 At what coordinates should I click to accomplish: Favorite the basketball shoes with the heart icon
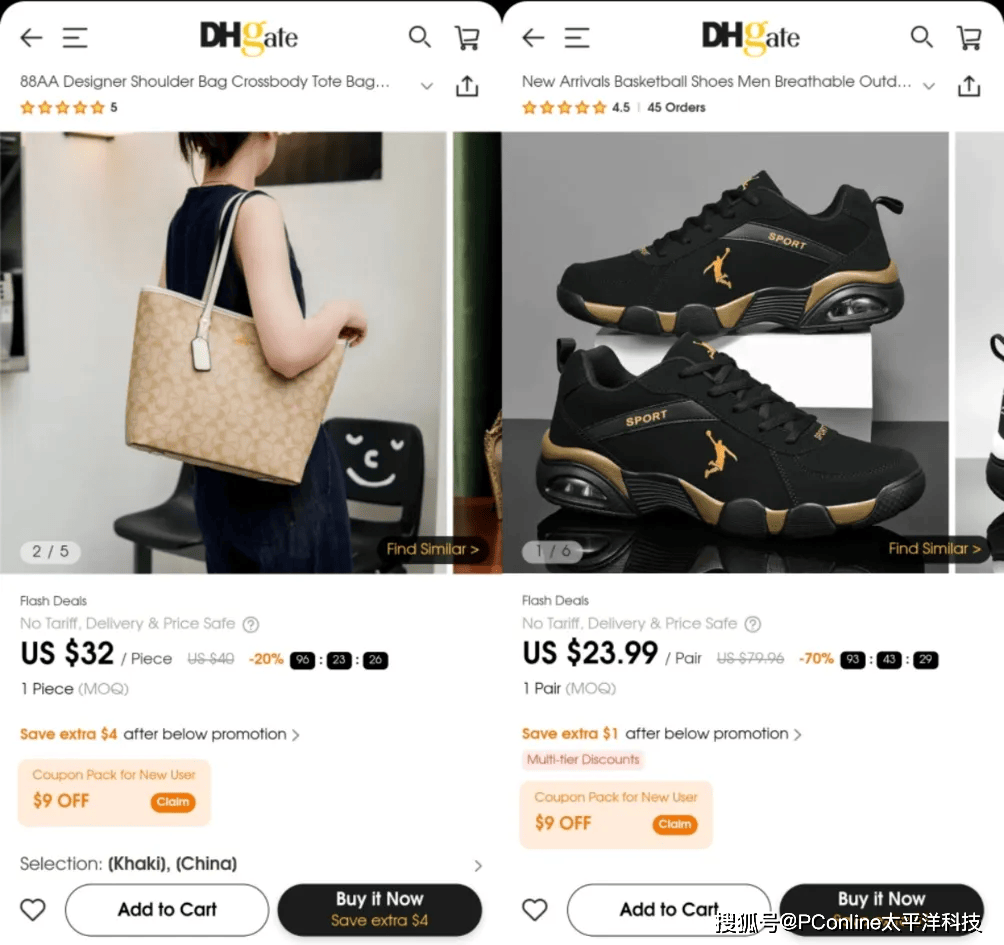pyautogui.click(x=535, y=909)
